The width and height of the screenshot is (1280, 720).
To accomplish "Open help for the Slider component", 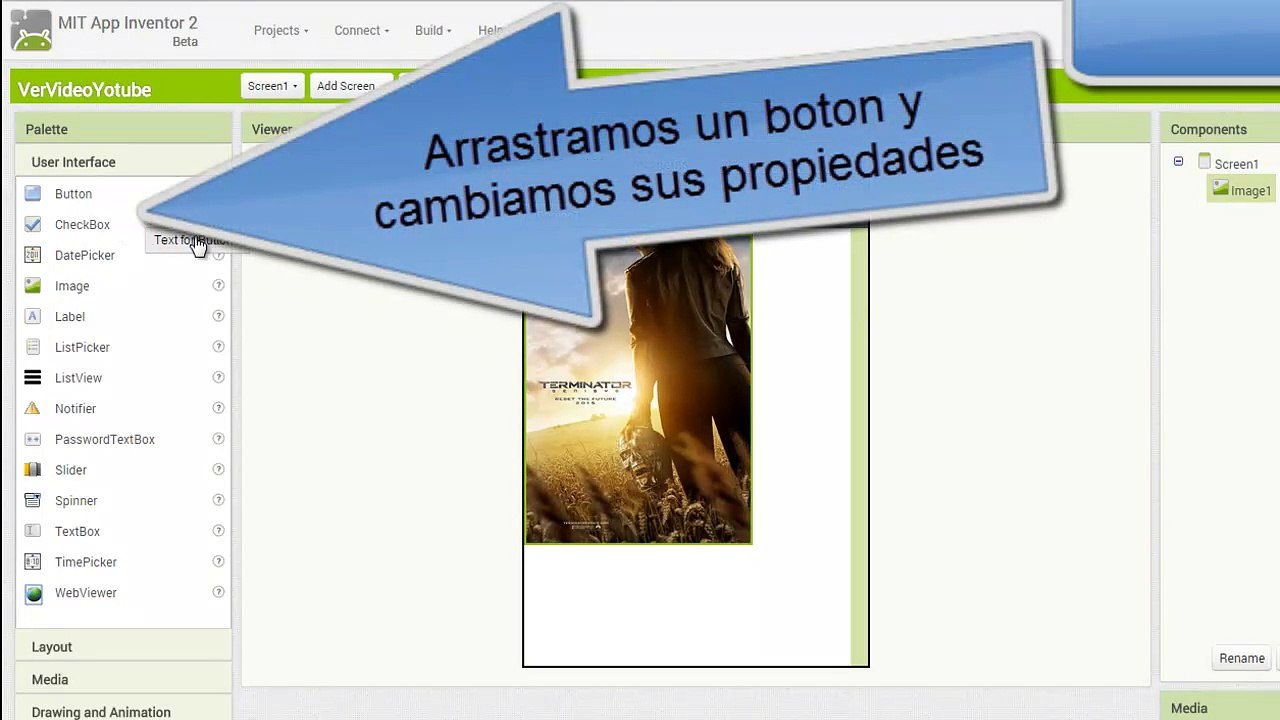I will (218, 469).
